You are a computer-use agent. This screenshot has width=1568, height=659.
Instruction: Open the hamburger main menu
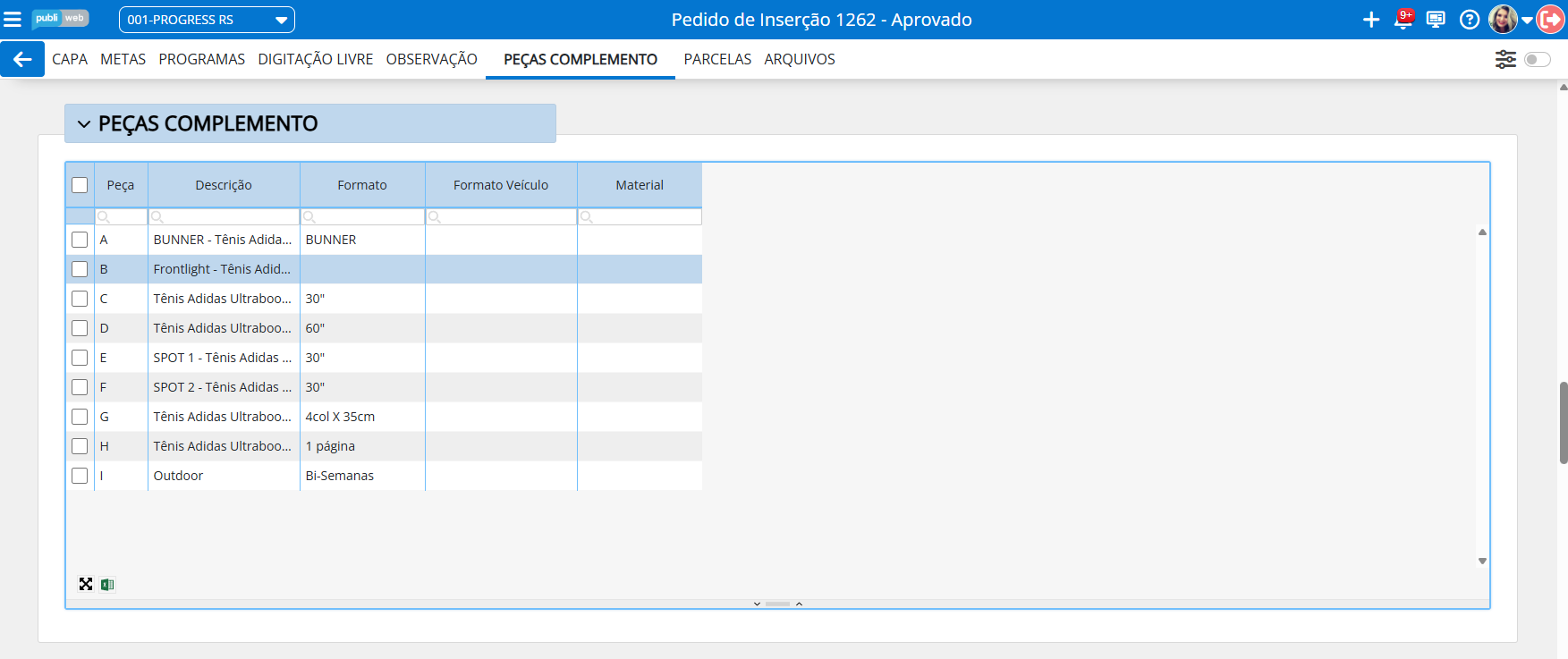point(13,20)
